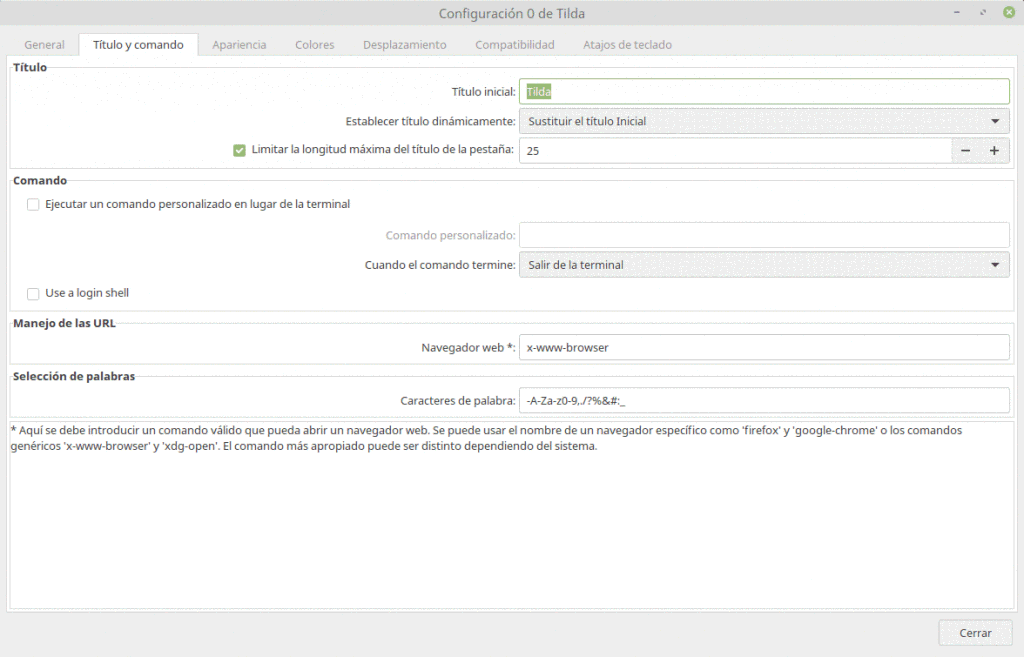Check the Use a login shell option
Screen dimensions: 1024x657
click(x=31, y=293)
